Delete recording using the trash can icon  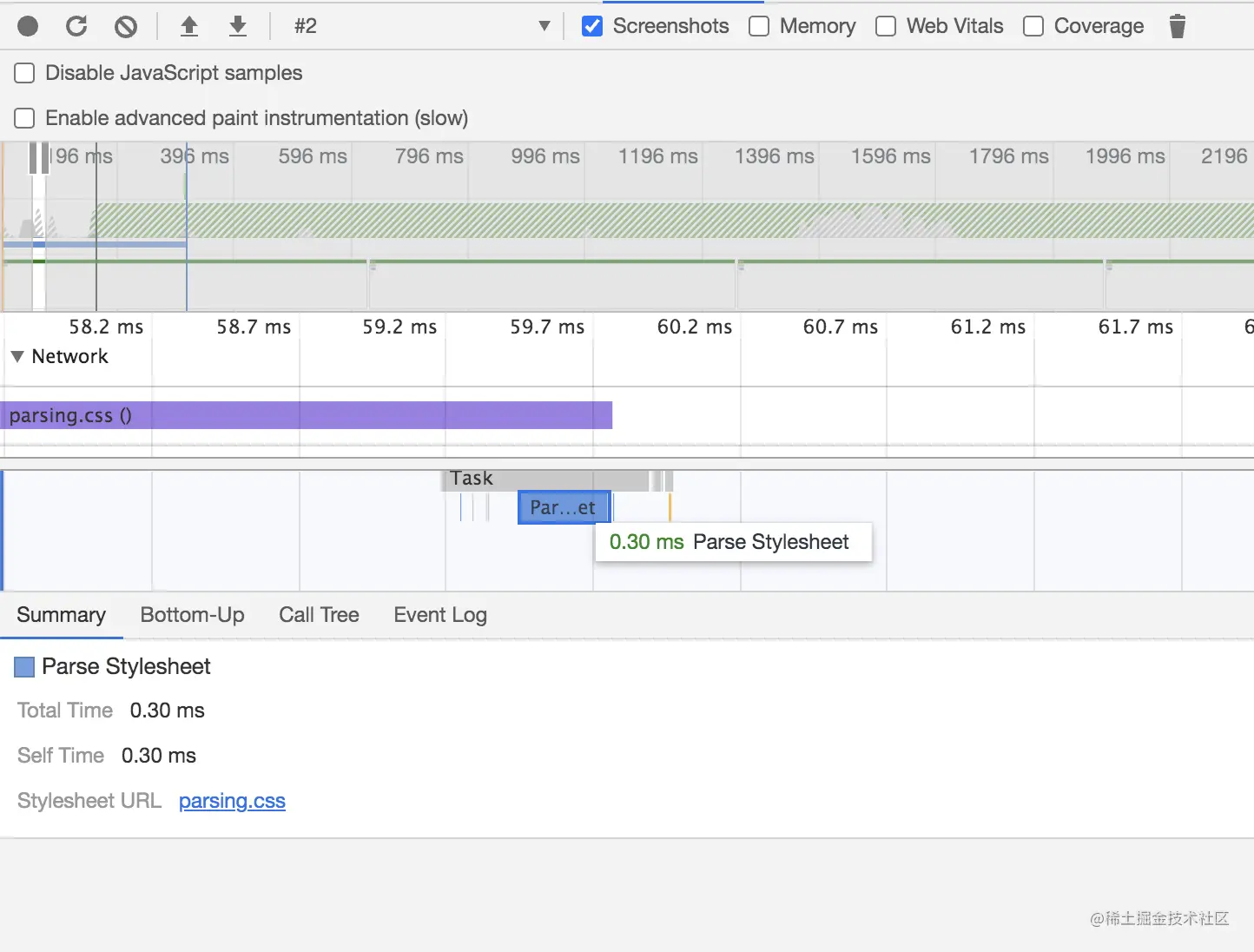(x=1177, y=26)
